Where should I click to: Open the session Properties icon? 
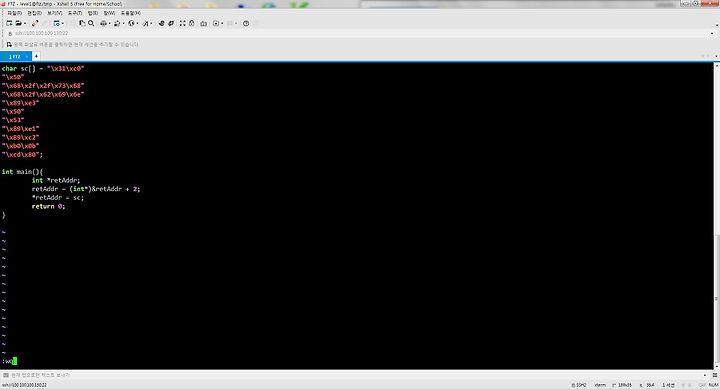(56, 23)
